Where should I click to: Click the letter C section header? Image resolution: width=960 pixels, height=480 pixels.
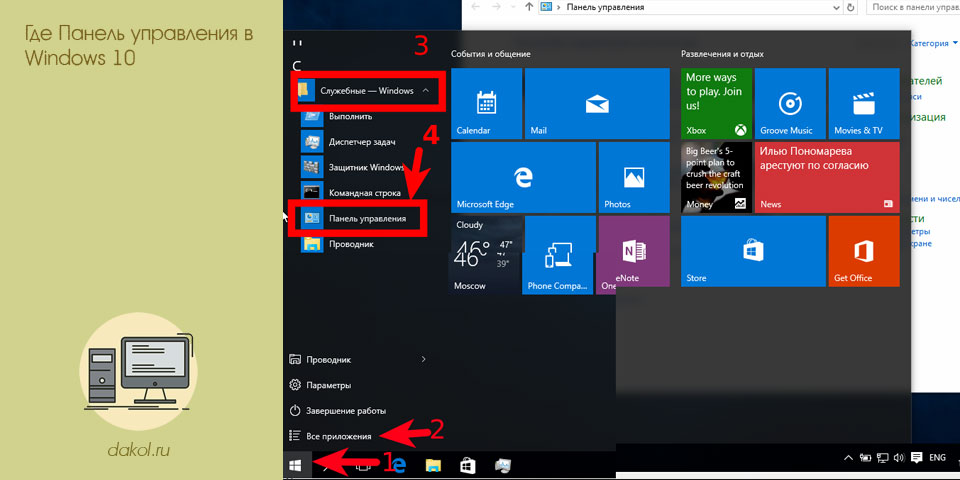pos(298,65)
